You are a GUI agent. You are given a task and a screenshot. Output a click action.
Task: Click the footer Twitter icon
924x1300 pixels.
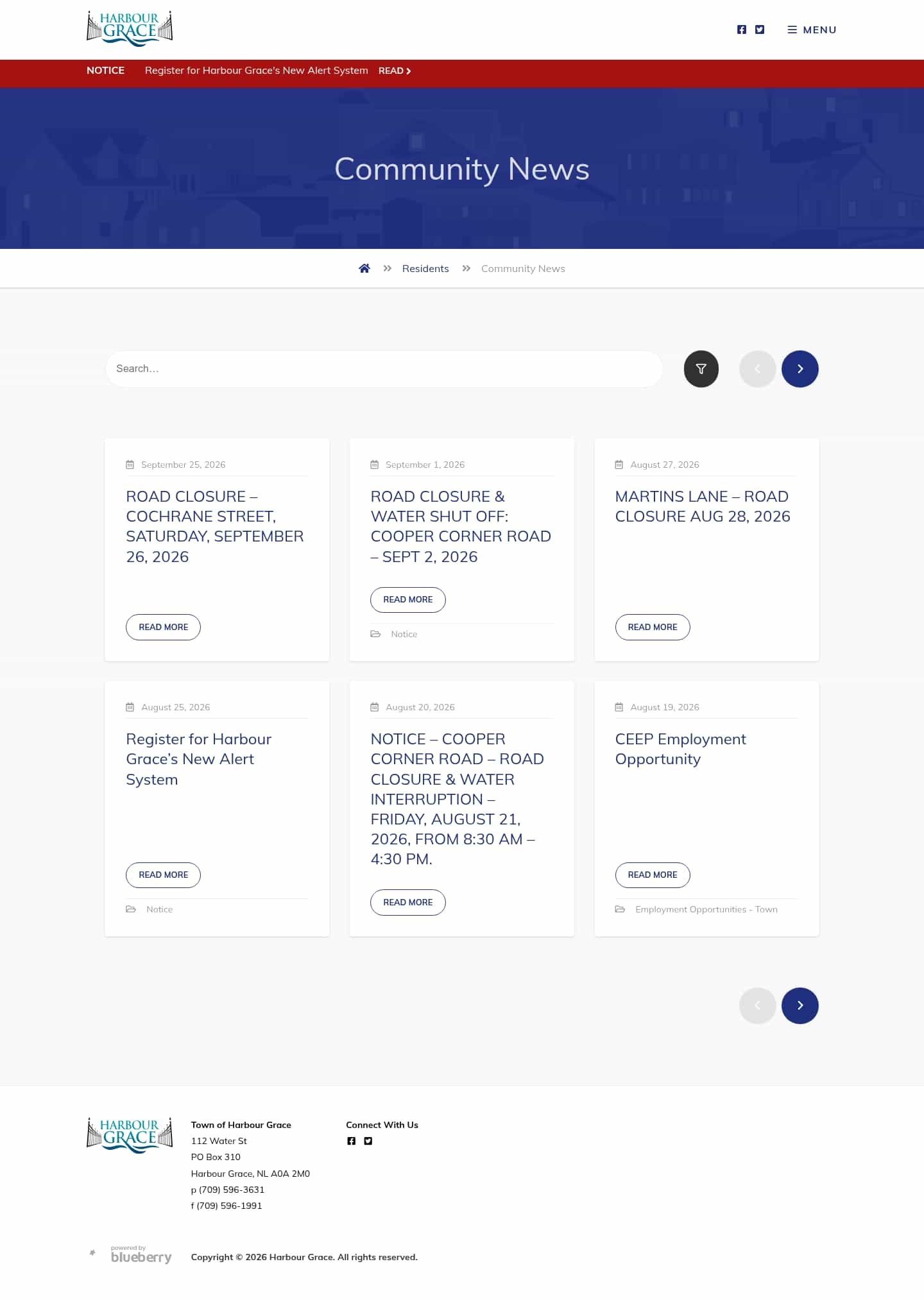(368, 1141)
